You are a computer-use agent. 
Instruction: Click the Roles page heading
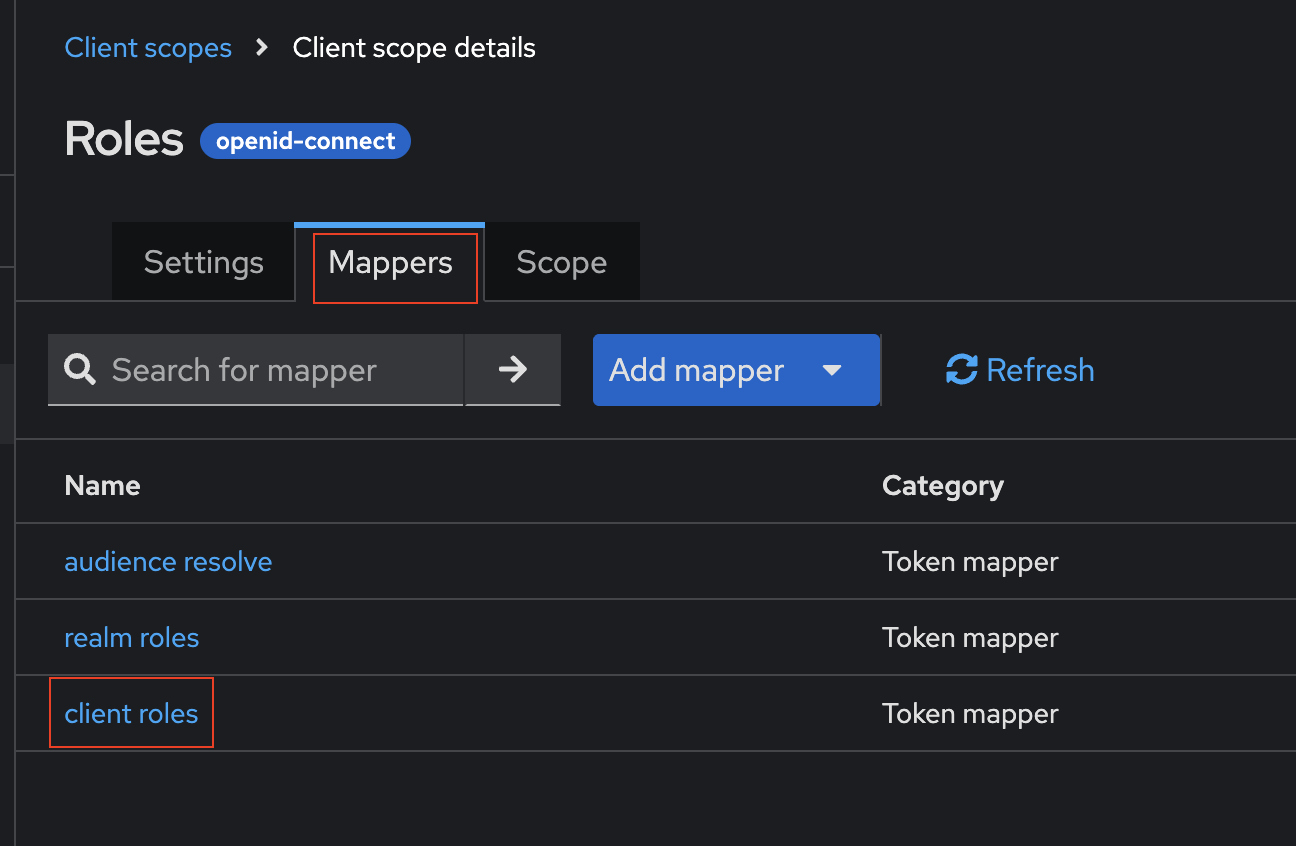(x=124, y=139)
